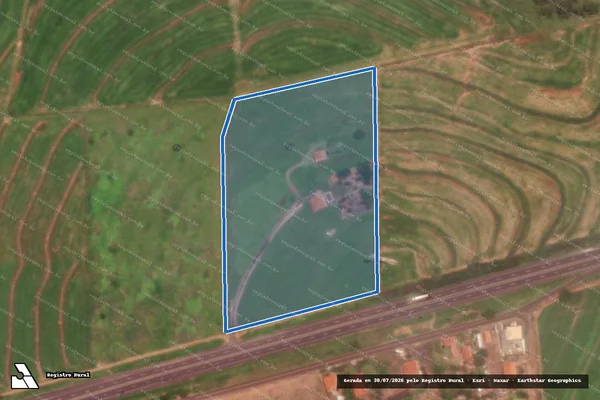Select the blue-outlined property polygon
The image size is (600, 400).
(x=300, y=199)
